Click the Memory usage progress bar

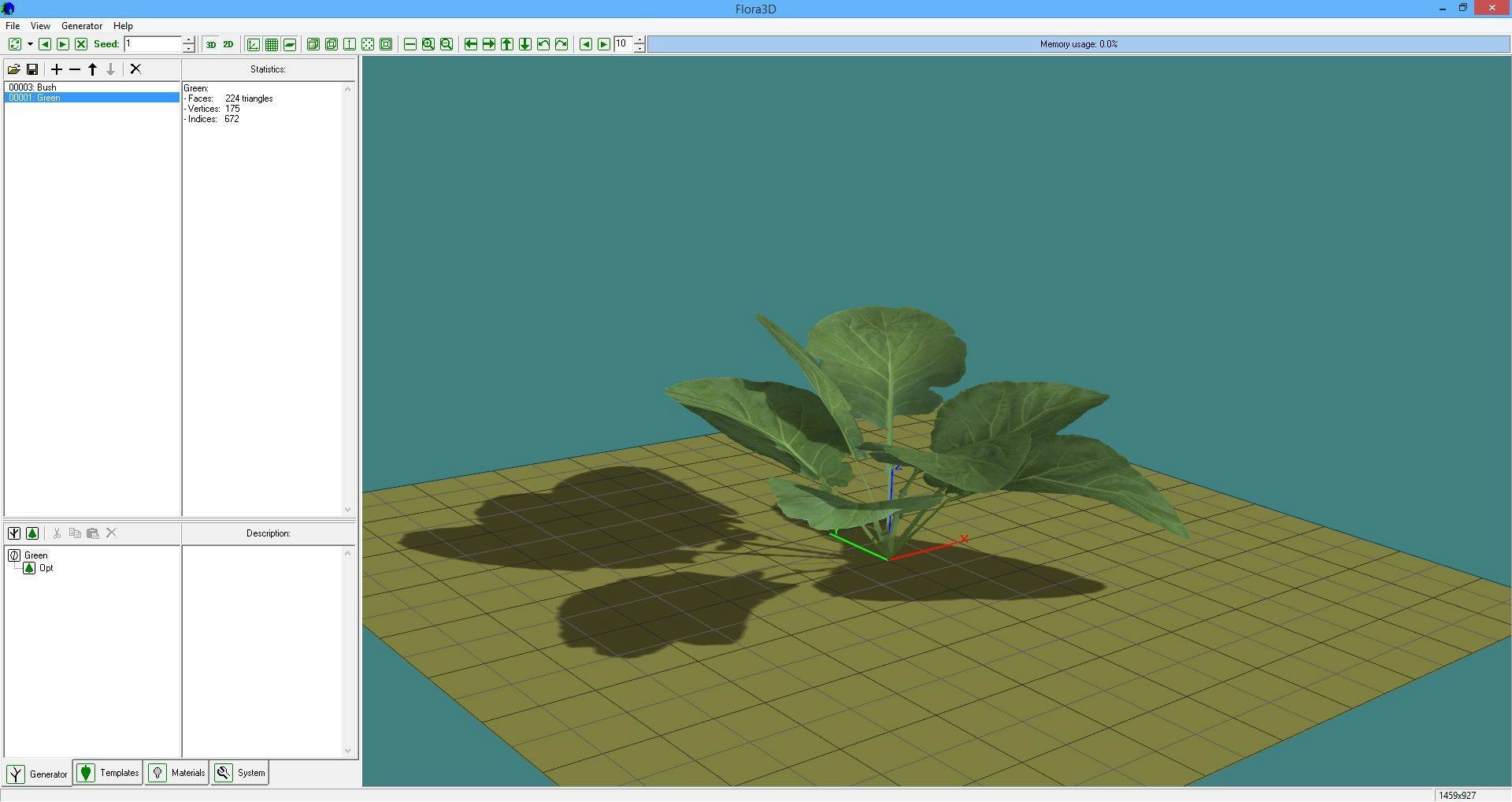pyautogui.click(x=1078, y=44)
